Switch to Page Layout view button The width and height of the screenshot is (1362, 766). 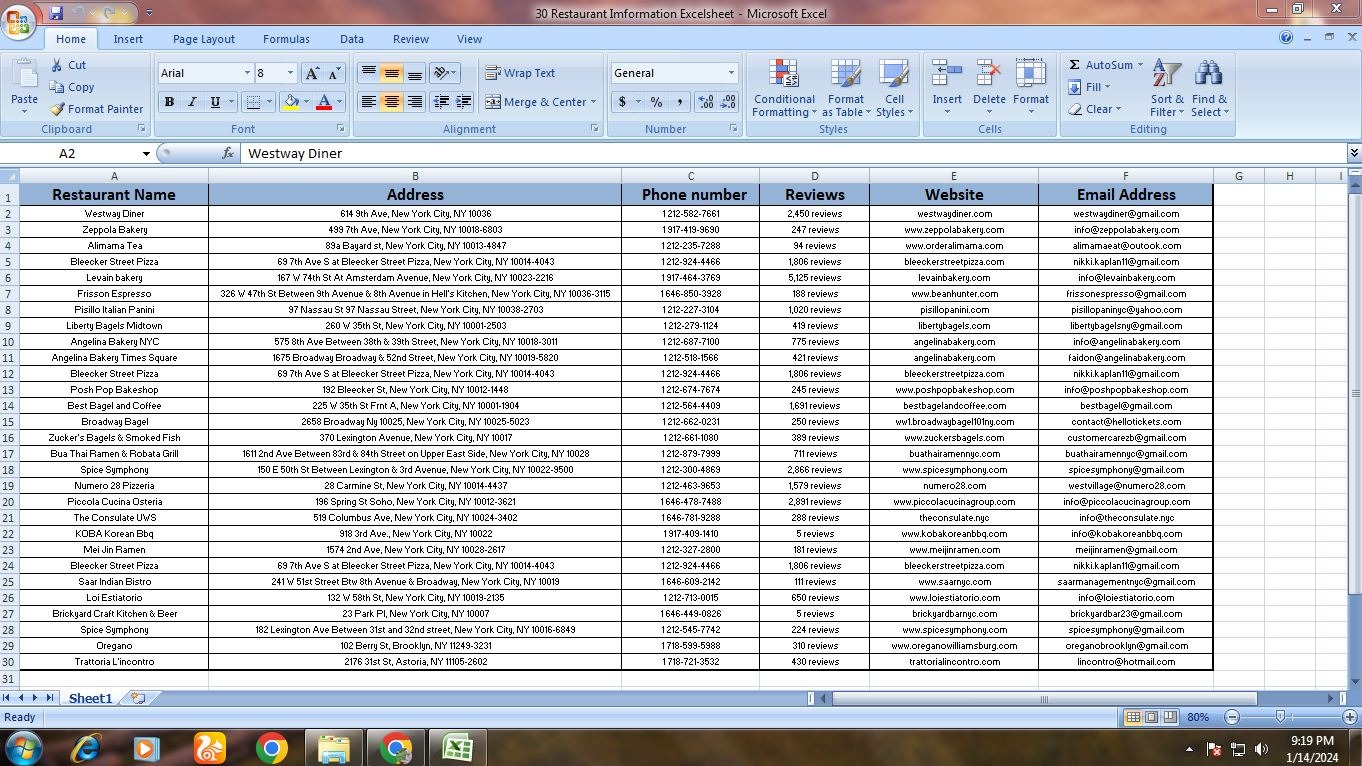(1151, 717)
